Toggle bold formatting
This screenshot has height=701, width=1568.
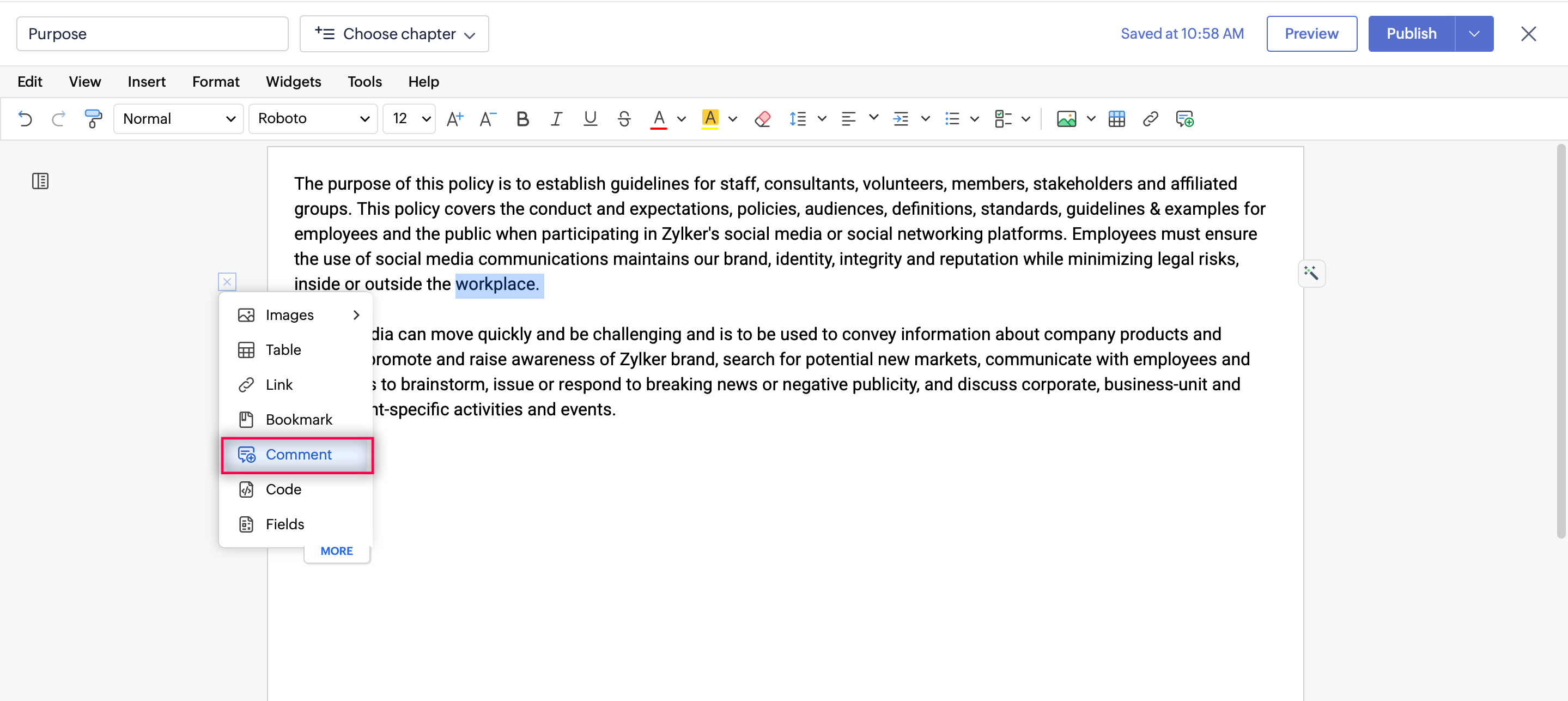[522, 119]
